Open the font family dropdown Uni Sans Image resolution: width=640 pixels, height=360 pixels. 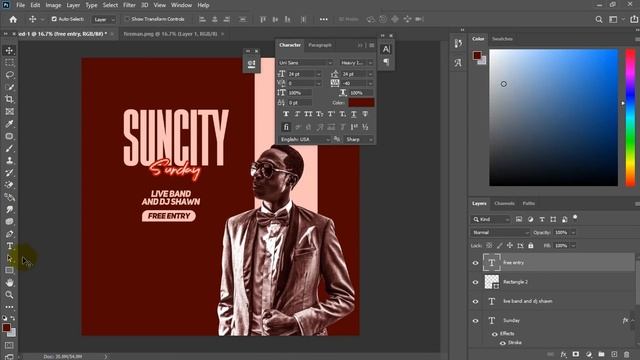point(305,63)
